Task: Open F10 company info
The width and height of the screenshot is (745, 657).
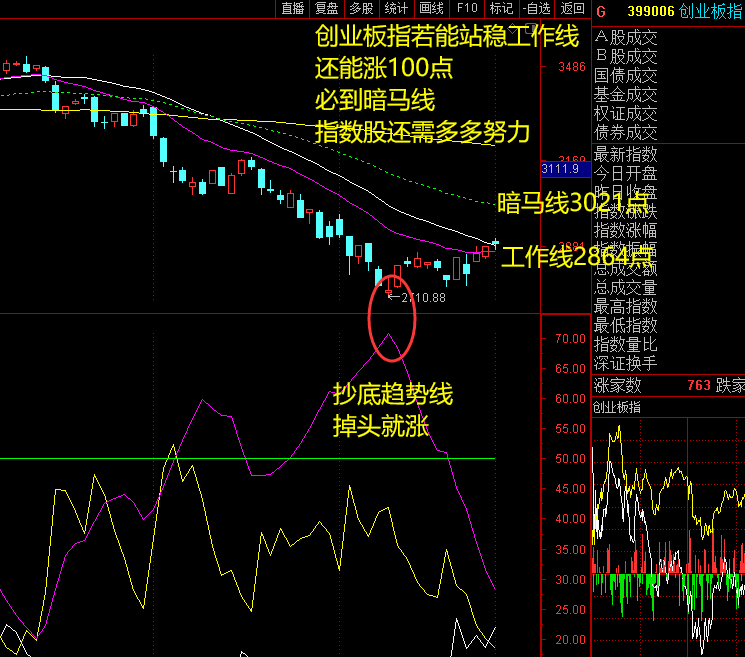Action: [467, 9]
